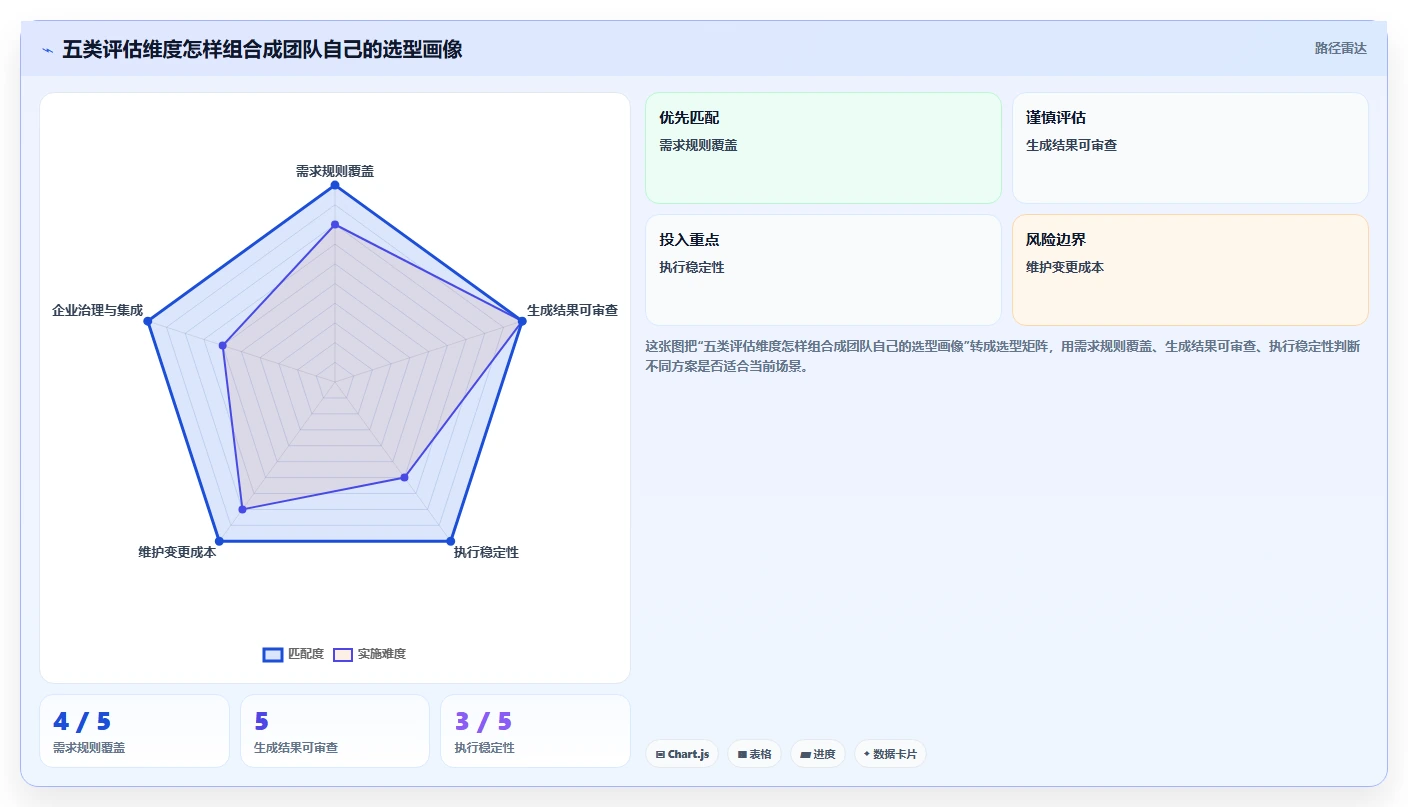Open the 谨慎评估 card
Viewport: 1408px width, 807px height.
1190,148
